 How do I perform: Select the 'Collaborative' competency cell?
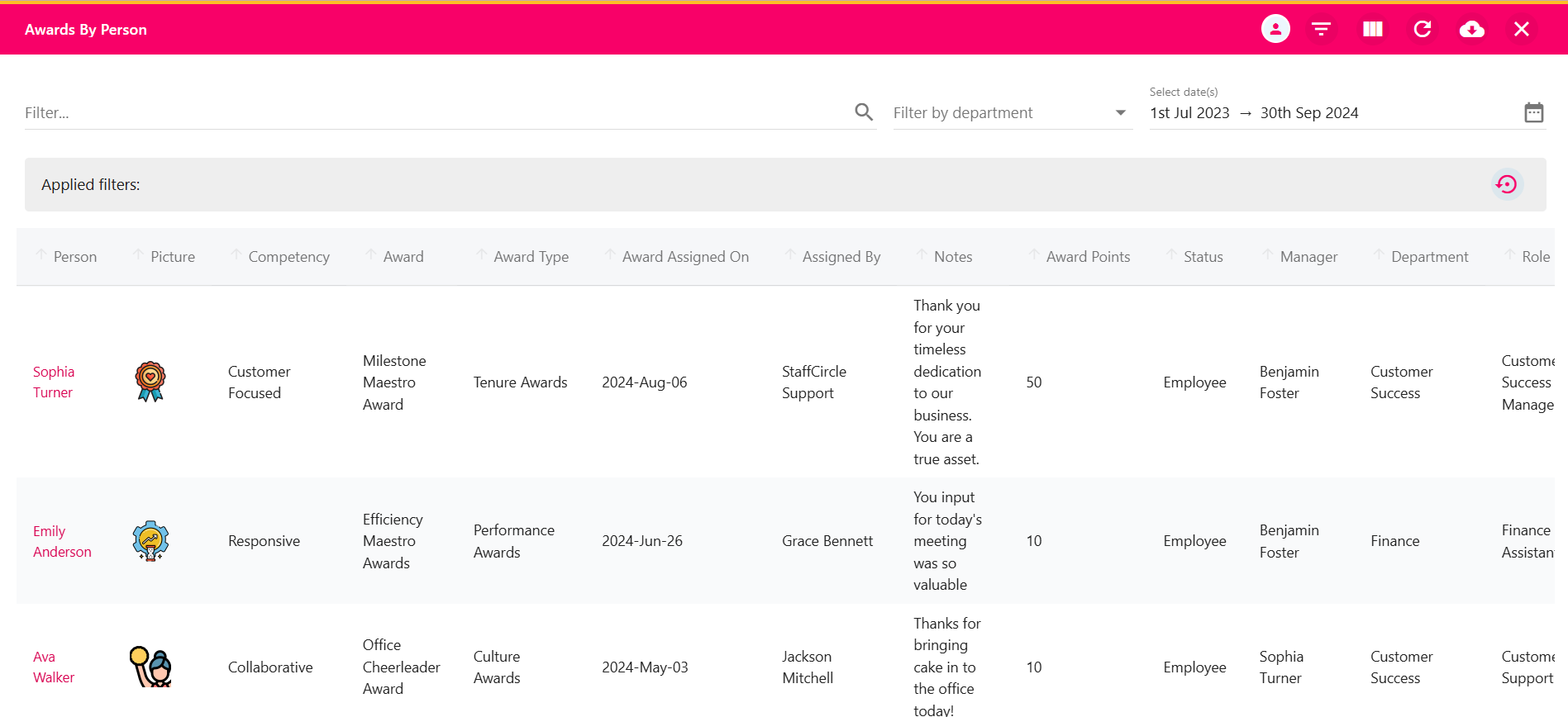pos(270,667)
